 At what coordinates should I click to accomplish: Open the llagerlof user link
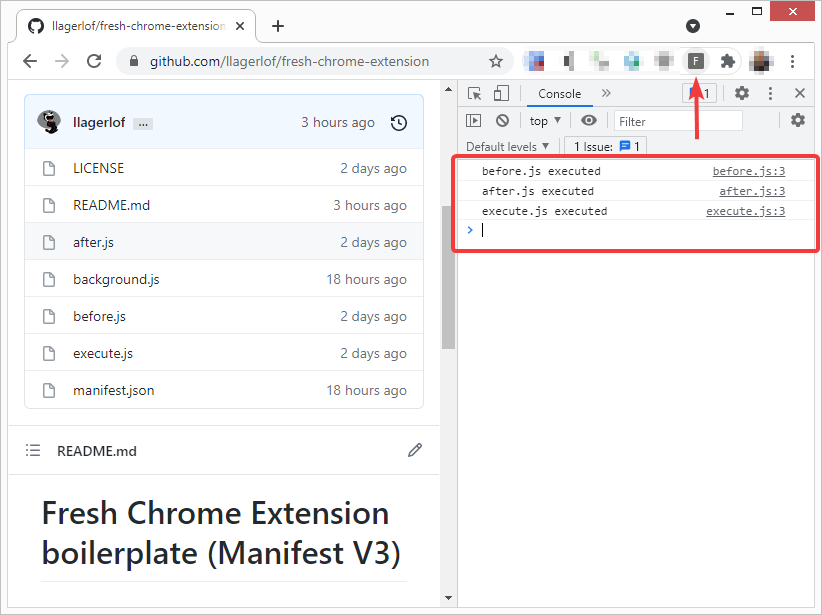tap(99, 123)
